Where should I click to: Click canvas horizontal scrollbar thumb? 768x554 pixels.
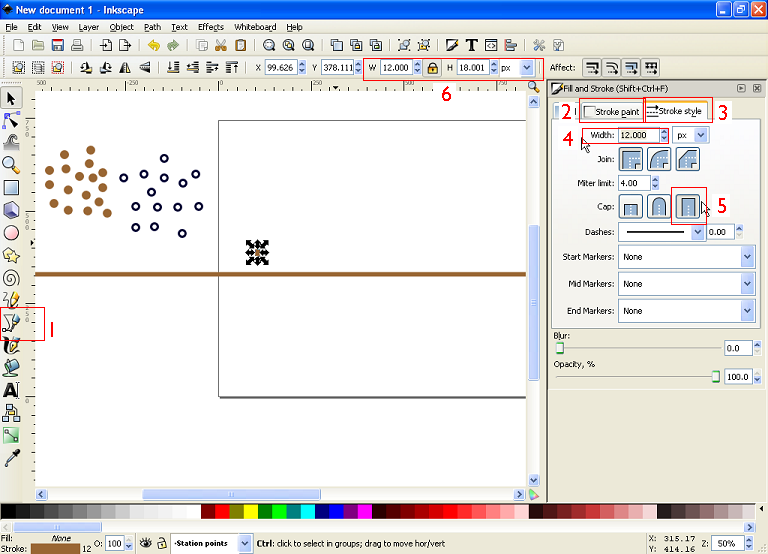tap(231, 494)
